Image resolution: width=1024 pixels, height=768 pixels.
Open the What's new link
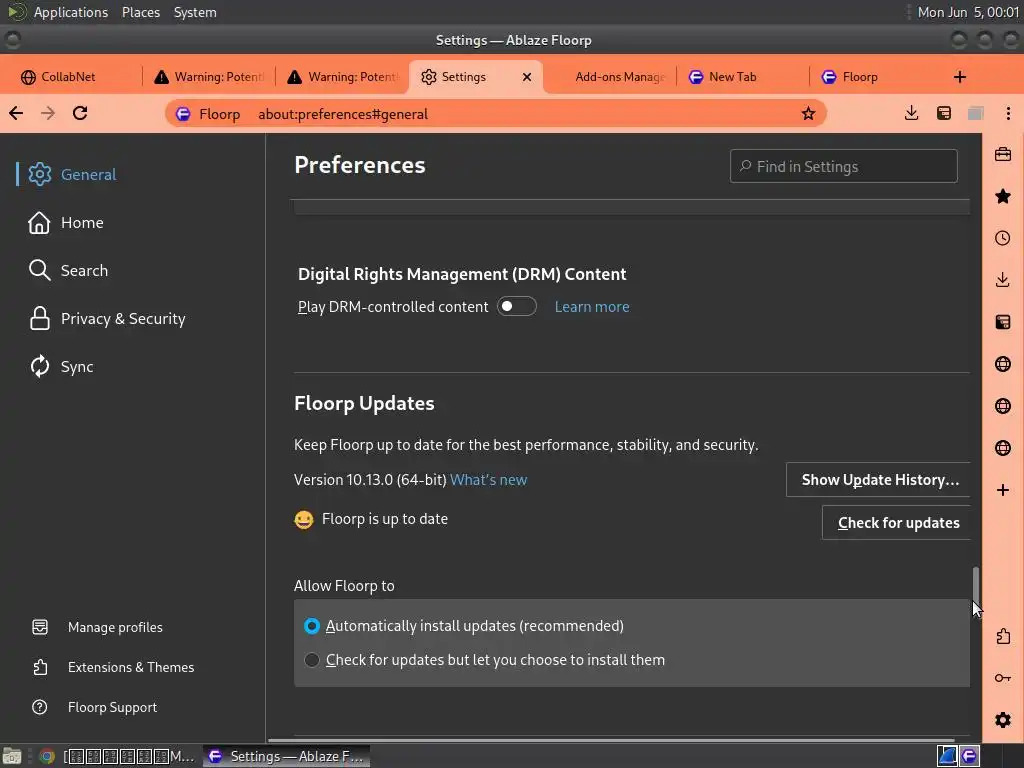pyautogui.click(x=488, y=480)
